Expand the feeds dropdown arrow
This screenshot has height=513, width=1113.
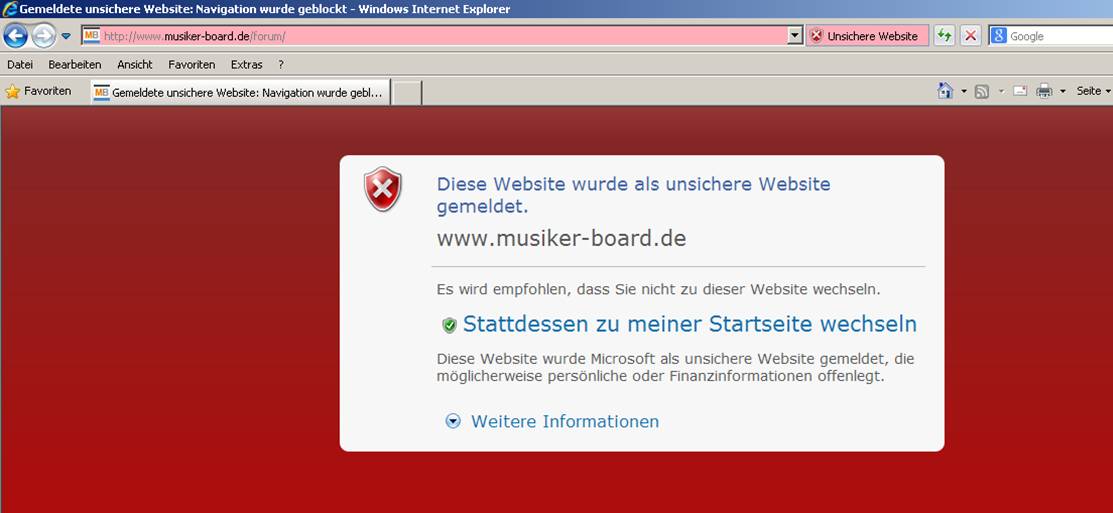[x=1001, y=92]
